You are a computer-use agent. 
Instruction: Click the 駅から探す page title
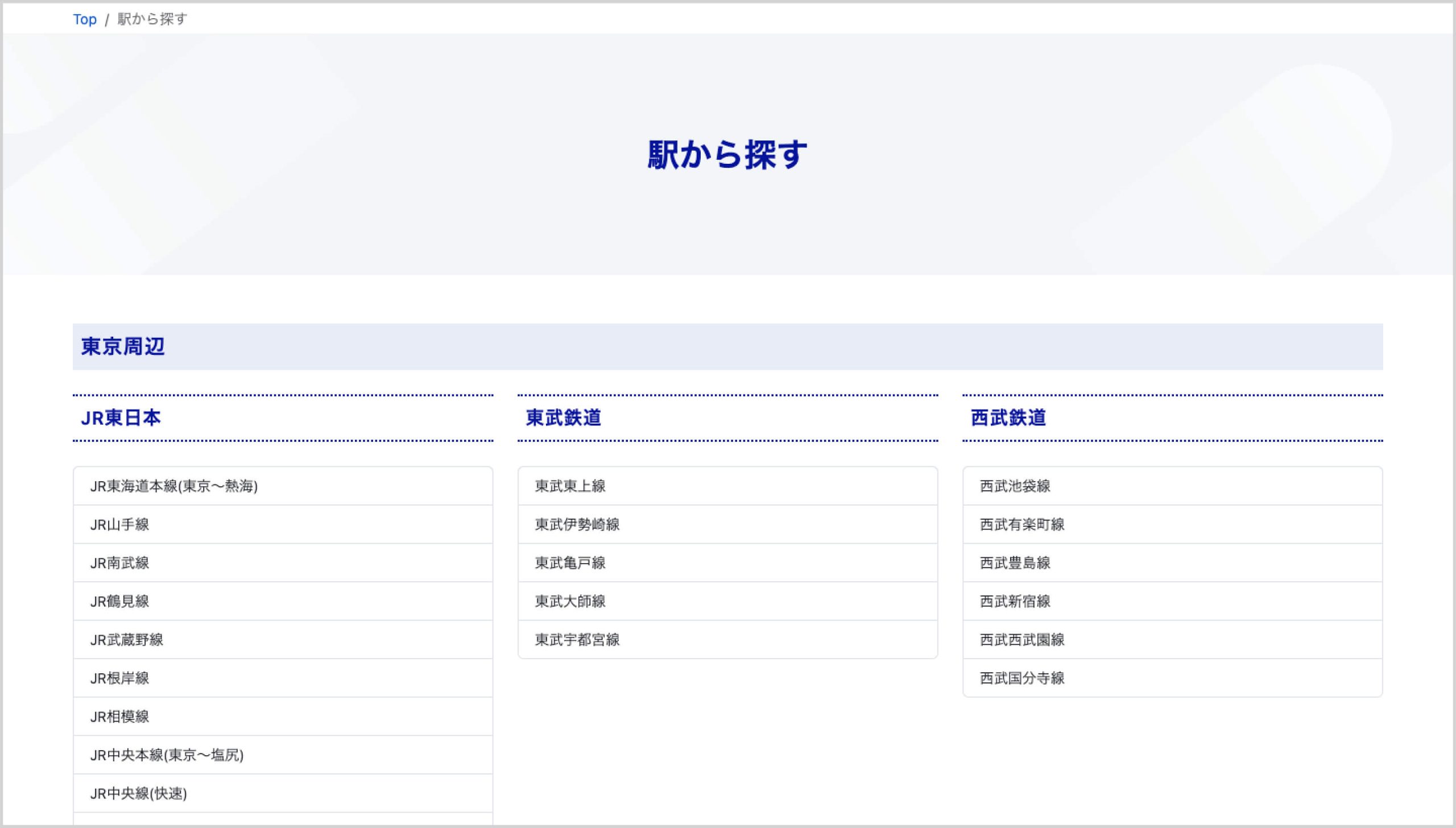point(727,155)
